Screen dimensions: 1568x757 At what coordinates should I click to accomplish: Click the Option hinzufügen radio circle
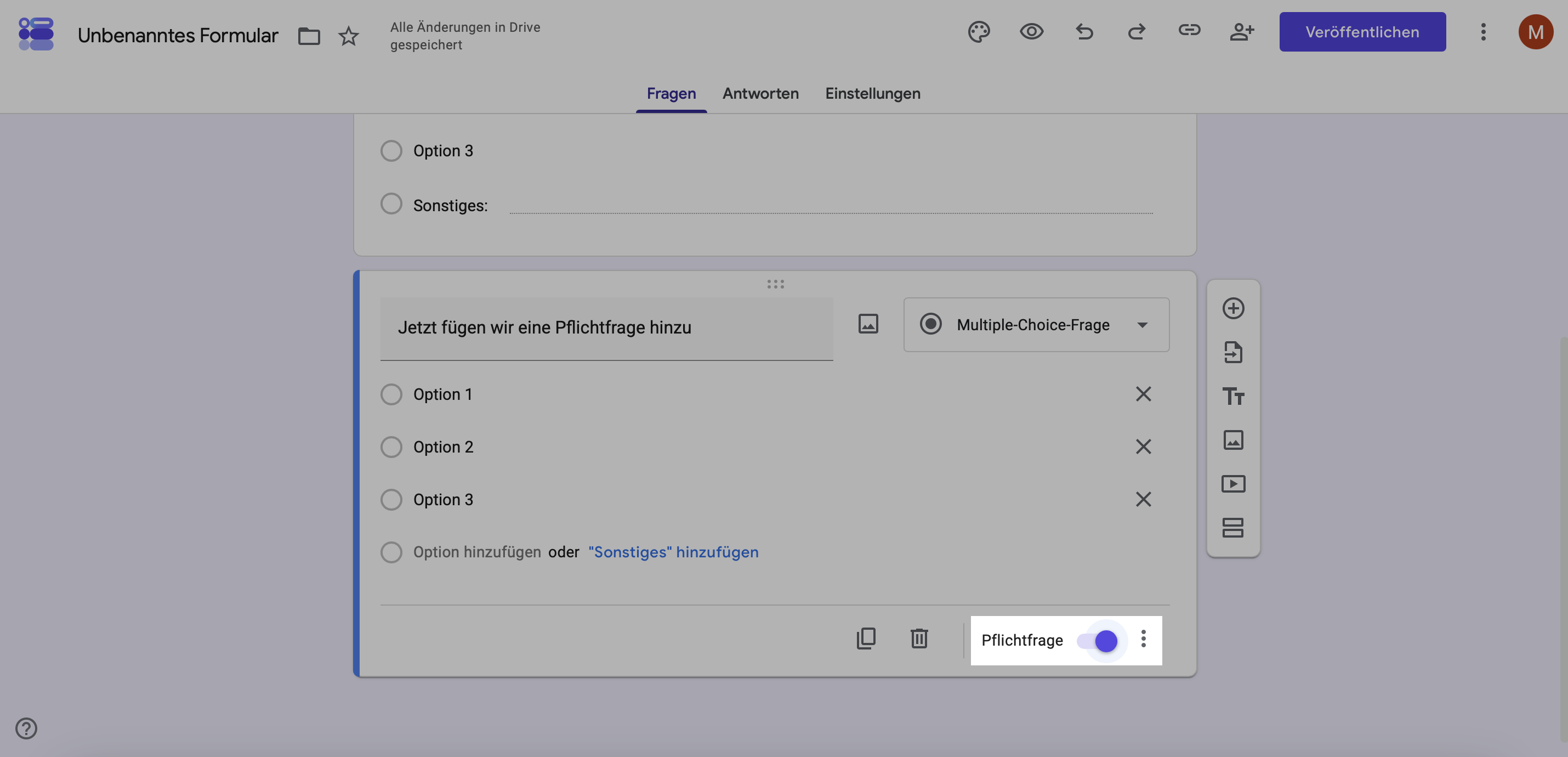tap(391, 552)
